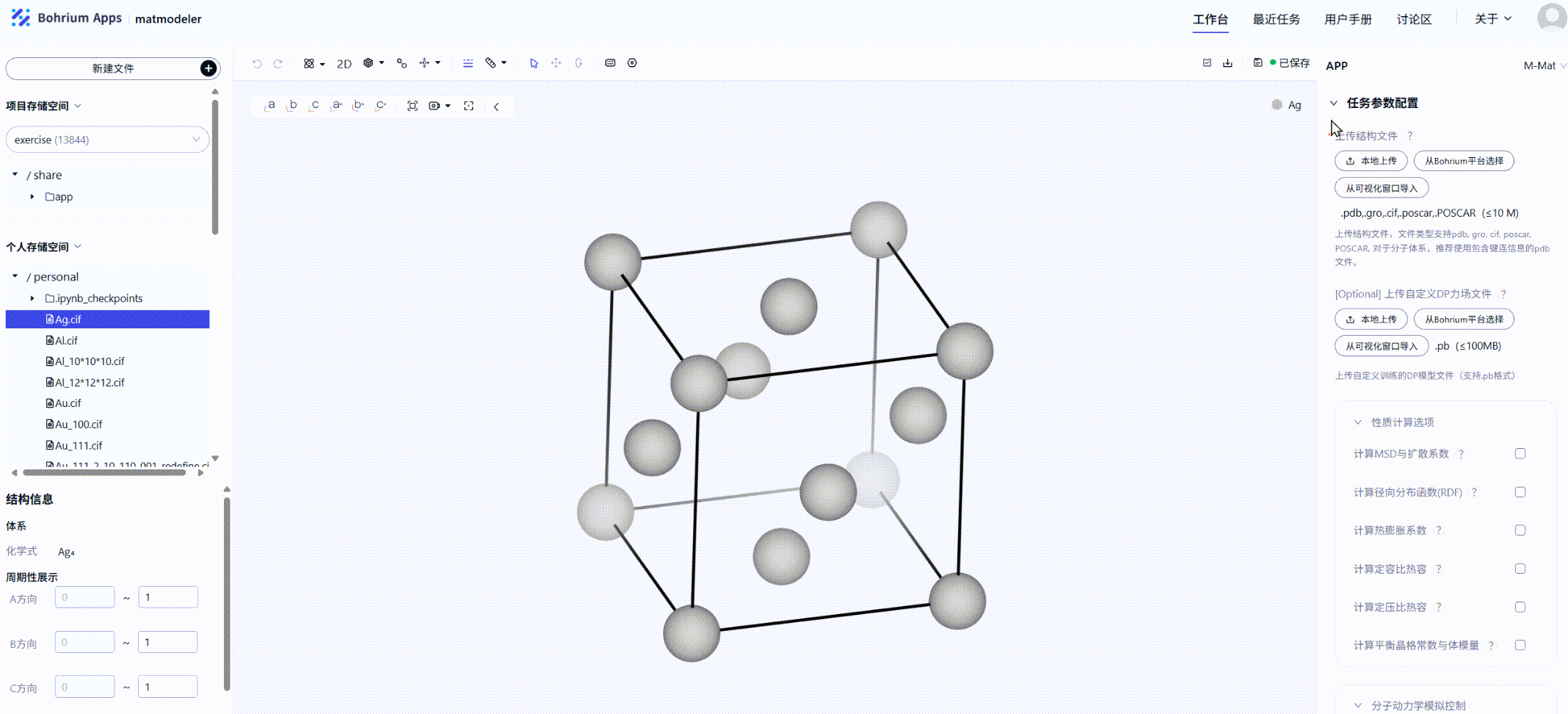
Task: Click the help icon beside 上传结构文件
Action: 1409,136
